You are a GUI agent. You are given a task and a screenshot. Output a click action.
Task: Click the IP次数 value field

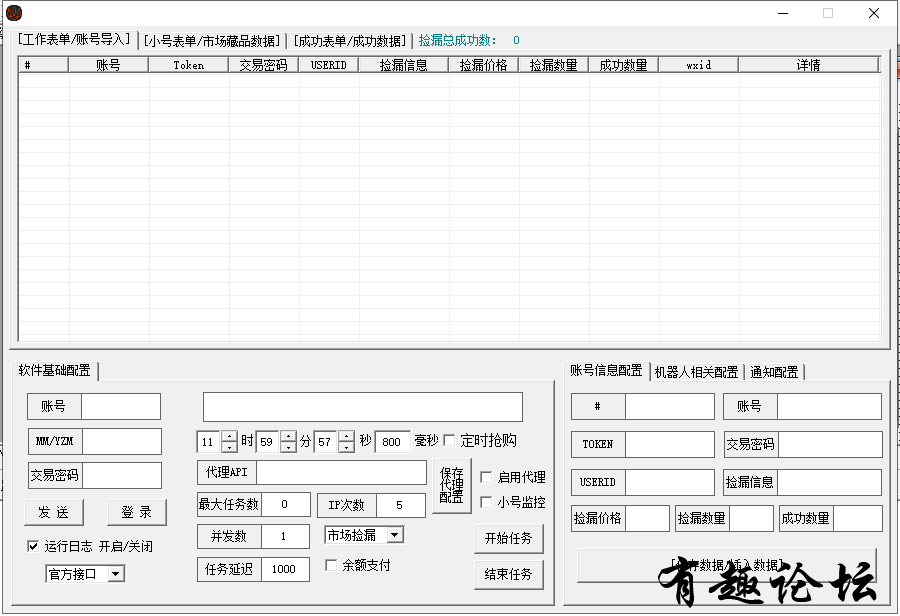pos(400,505)
